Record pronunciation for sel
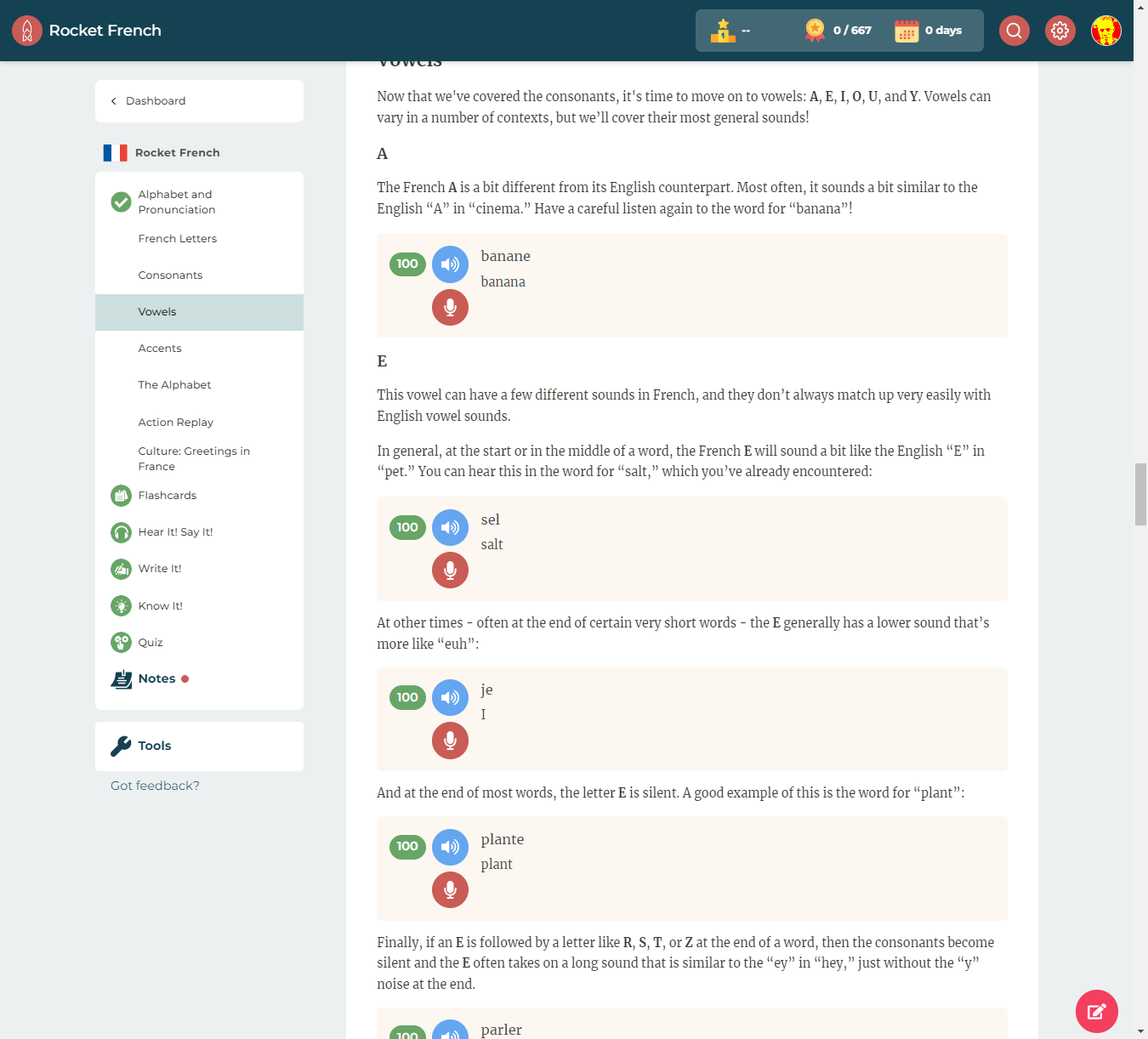 [451, 571]
